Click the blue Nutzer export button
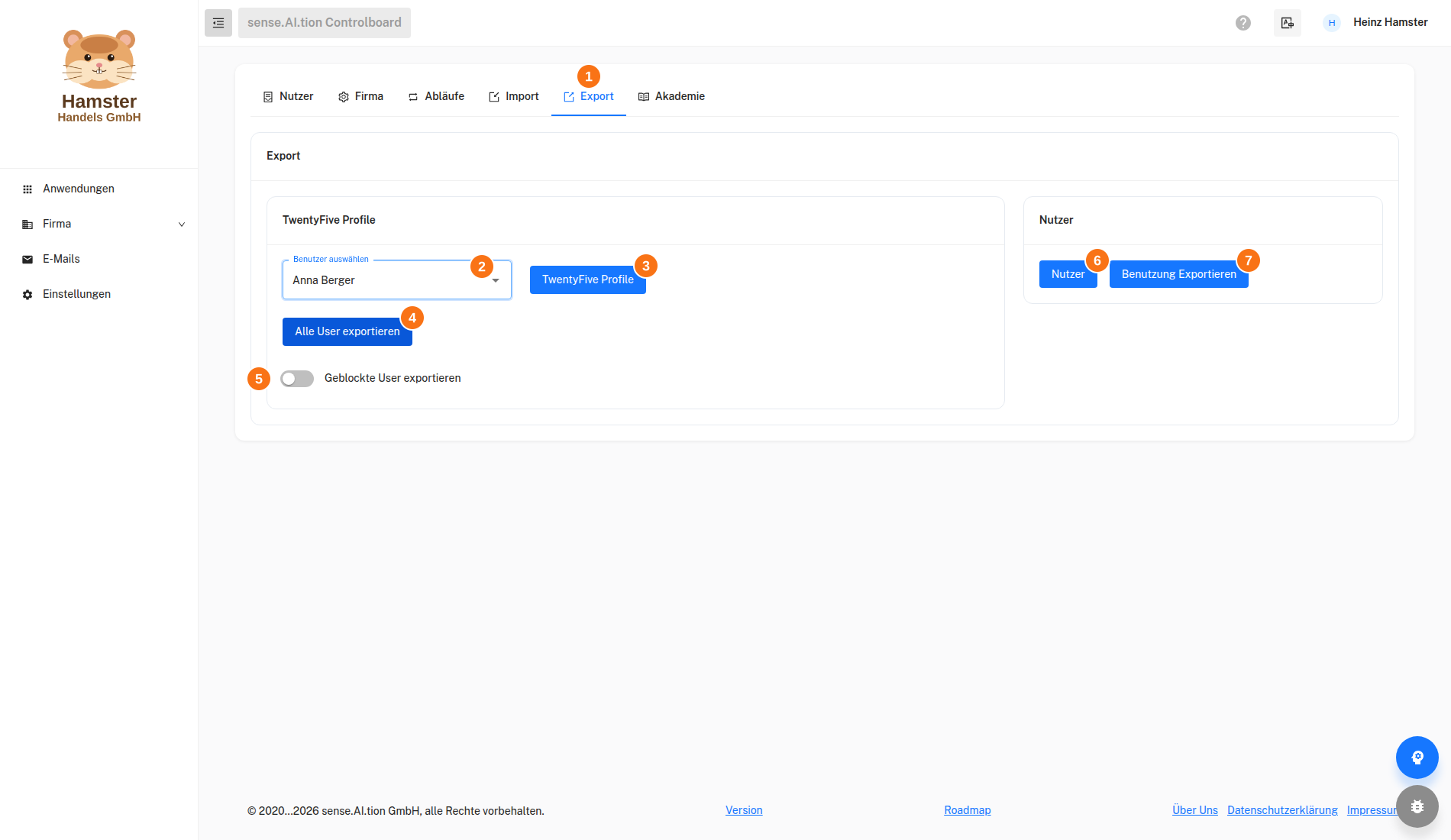This screenshot has height=840, width=1451. 1068,274
